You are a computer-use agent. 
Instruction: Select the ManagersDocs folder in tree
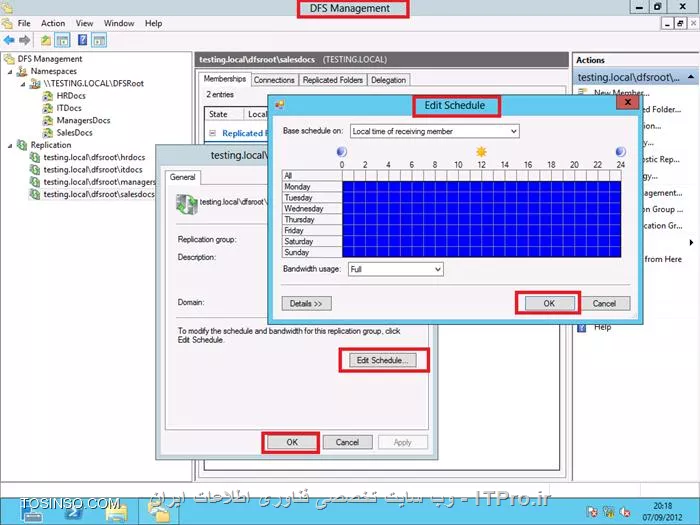click(x=83, y=121)
